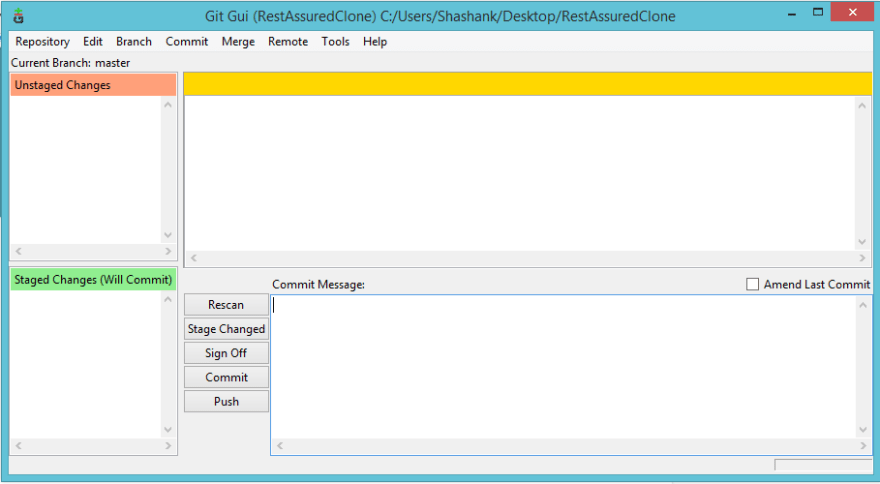This screenshot has height=484, width=880.
Task: Click the Commit button
Action: click(226, 377)
